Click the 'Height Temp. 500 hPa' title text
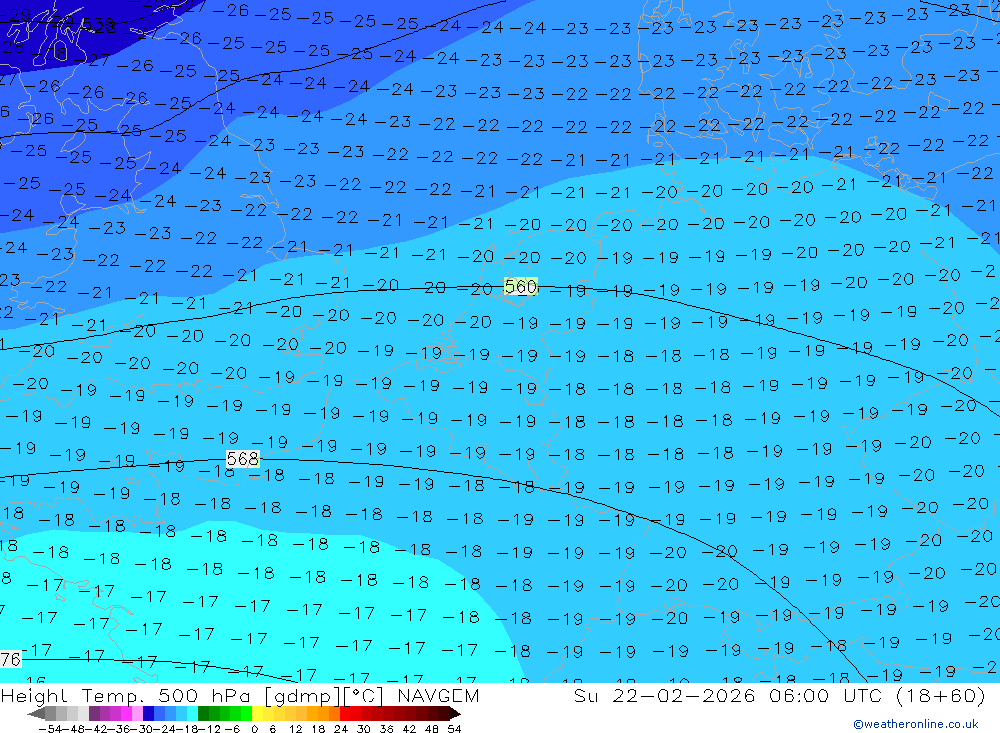The image size is (1000, 733). (125, 696)
